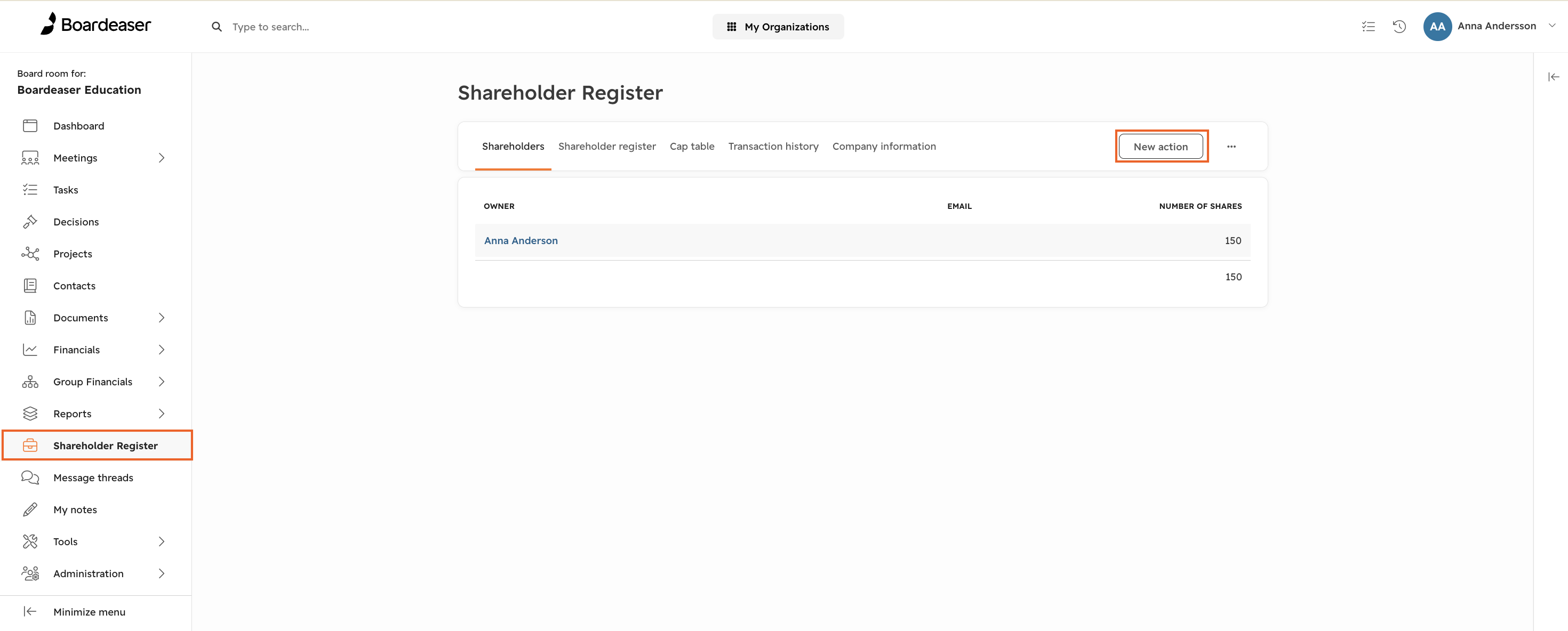This screenshot has height=631, width=1568.
Task: Click the New action button
Action: (1160, 147)
